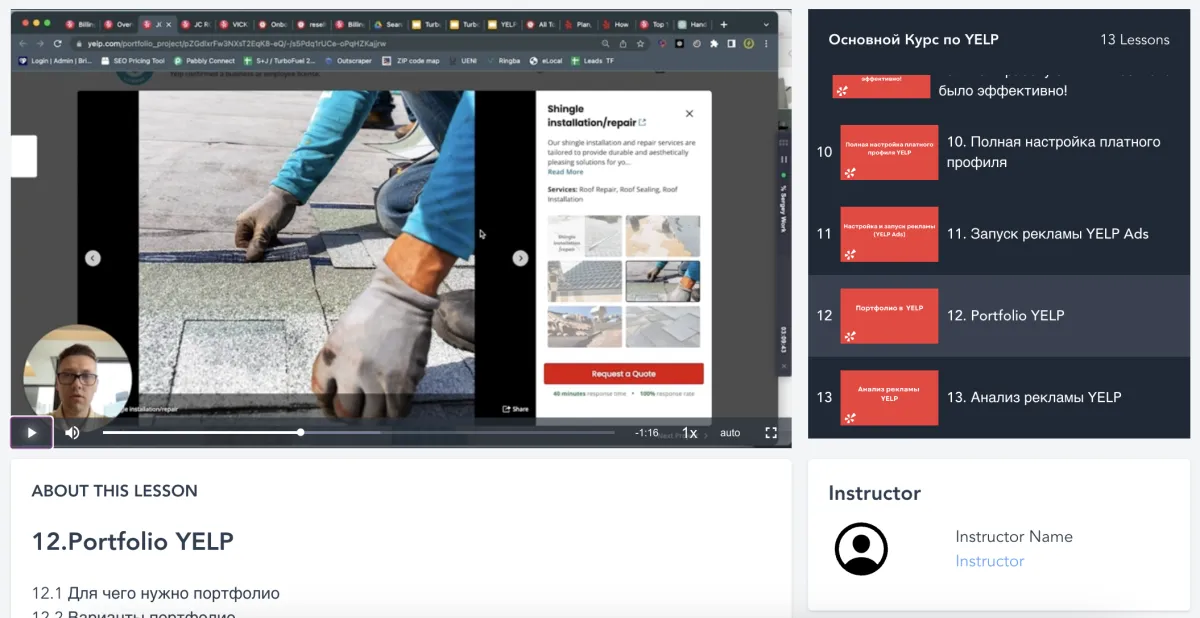Select lesson 11 red thumbnail
Viewport: 1200px width, 618px height.
point(889,234)
